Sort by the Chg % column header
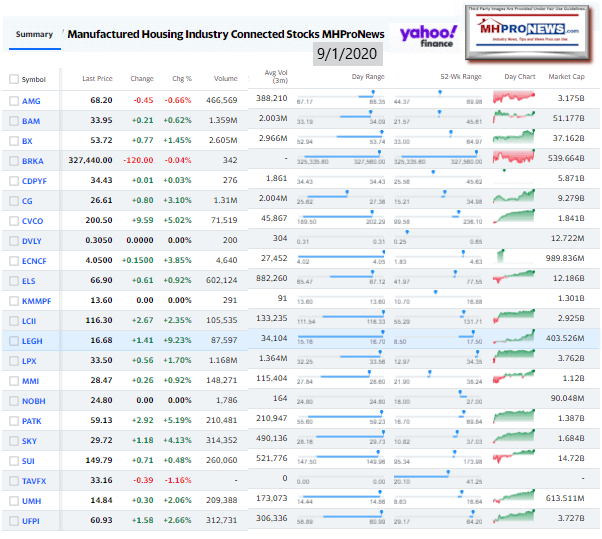Screen dimensions: 602x539 coord(179,78)
